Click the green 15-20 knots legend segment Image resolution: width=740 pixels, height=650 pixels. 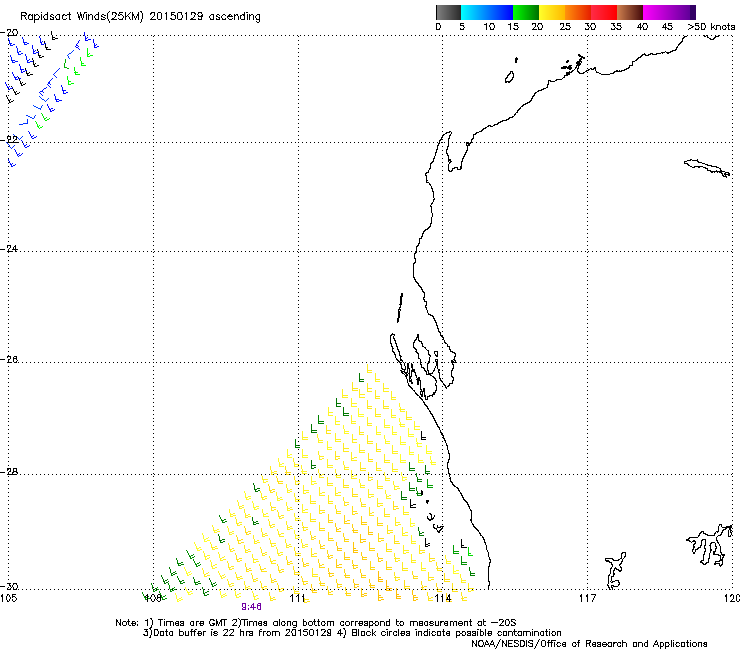pos(526,12)
